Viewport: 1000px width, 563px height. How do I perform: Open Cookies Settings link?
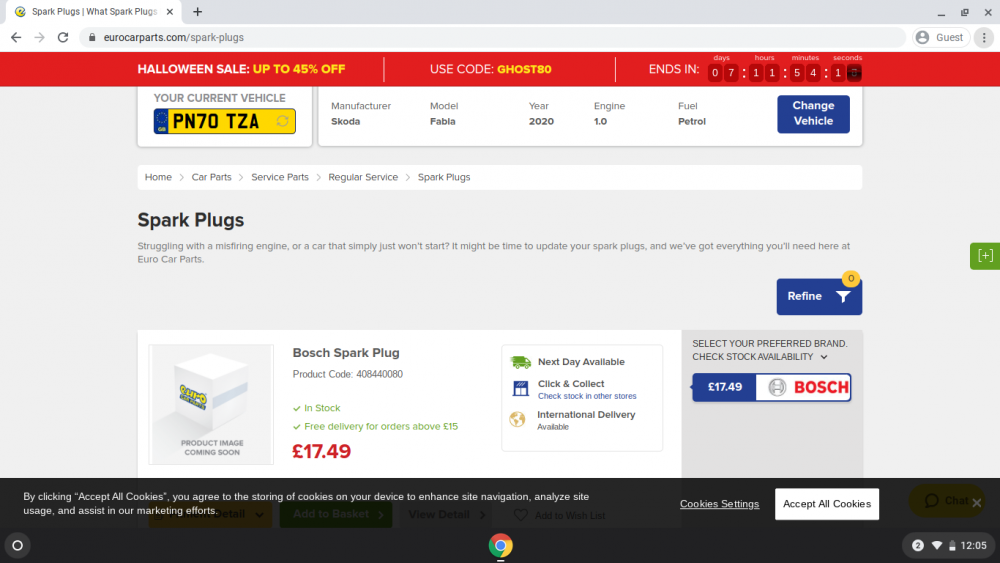tap(719, 504)
